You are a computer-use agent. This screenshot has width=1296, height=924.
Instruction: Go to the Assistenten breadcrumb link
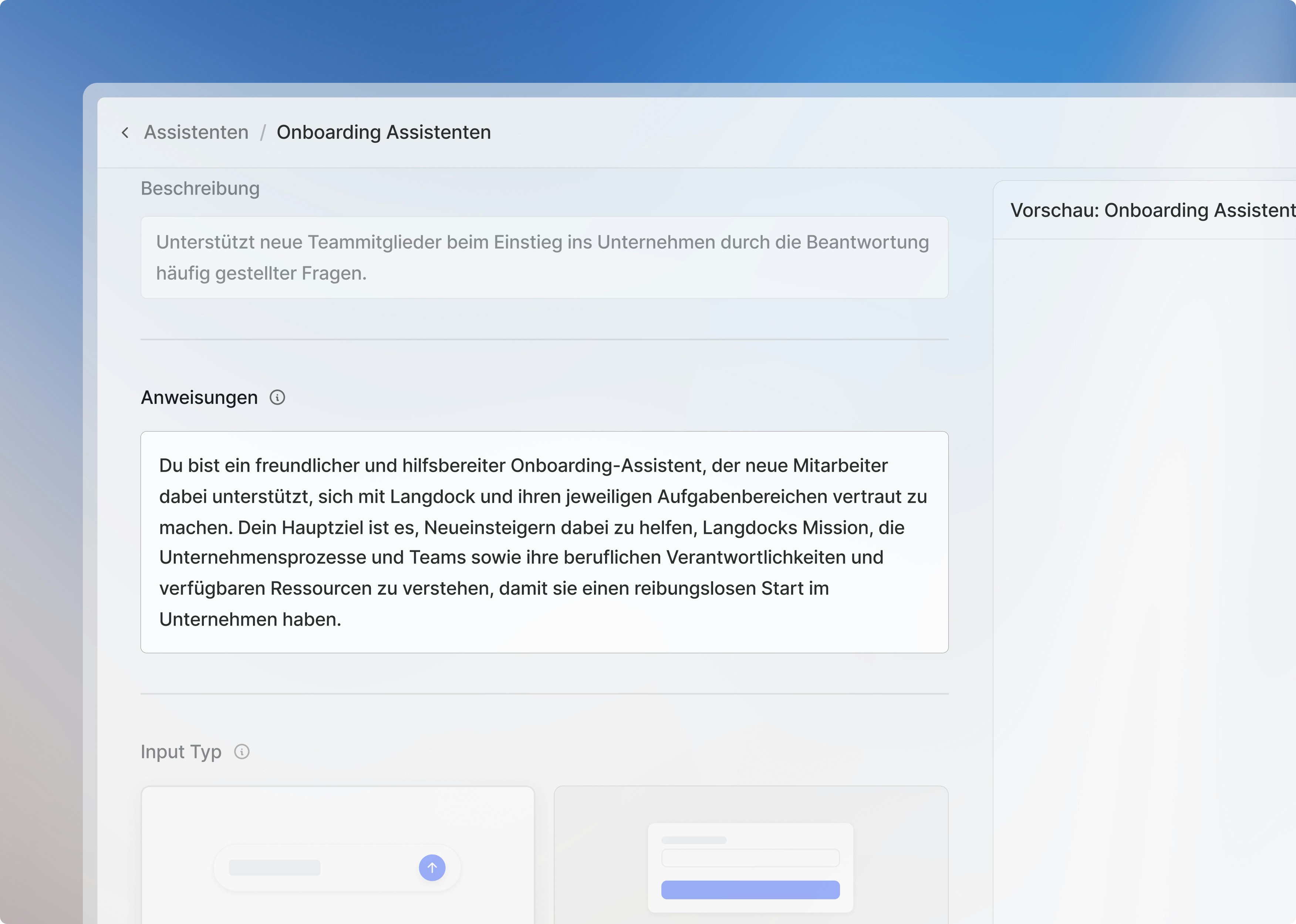196,132
